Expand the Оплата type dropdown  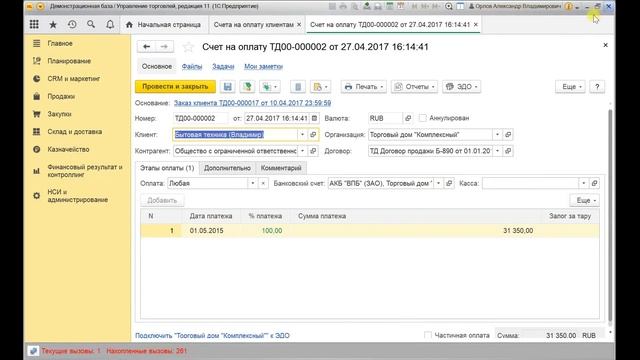(x=253, y=183)
